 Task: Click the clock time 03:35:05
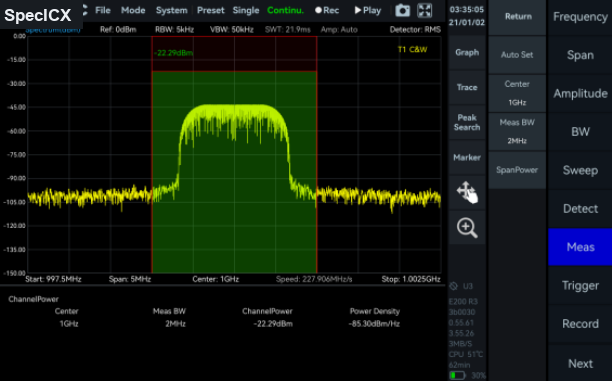coord(467,9)
